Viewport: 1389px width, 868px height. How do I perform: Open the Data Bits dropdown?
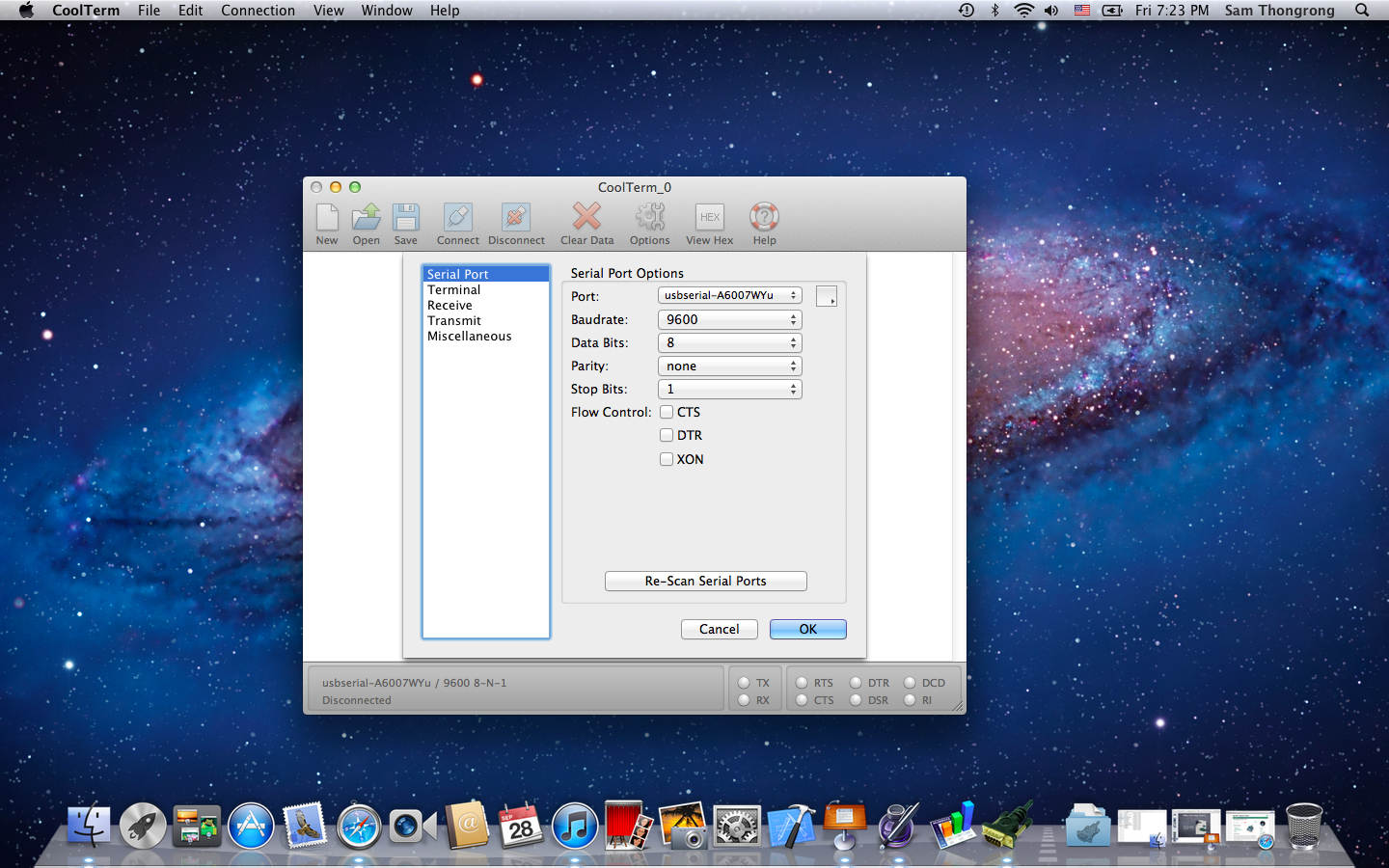coord(730,342)
